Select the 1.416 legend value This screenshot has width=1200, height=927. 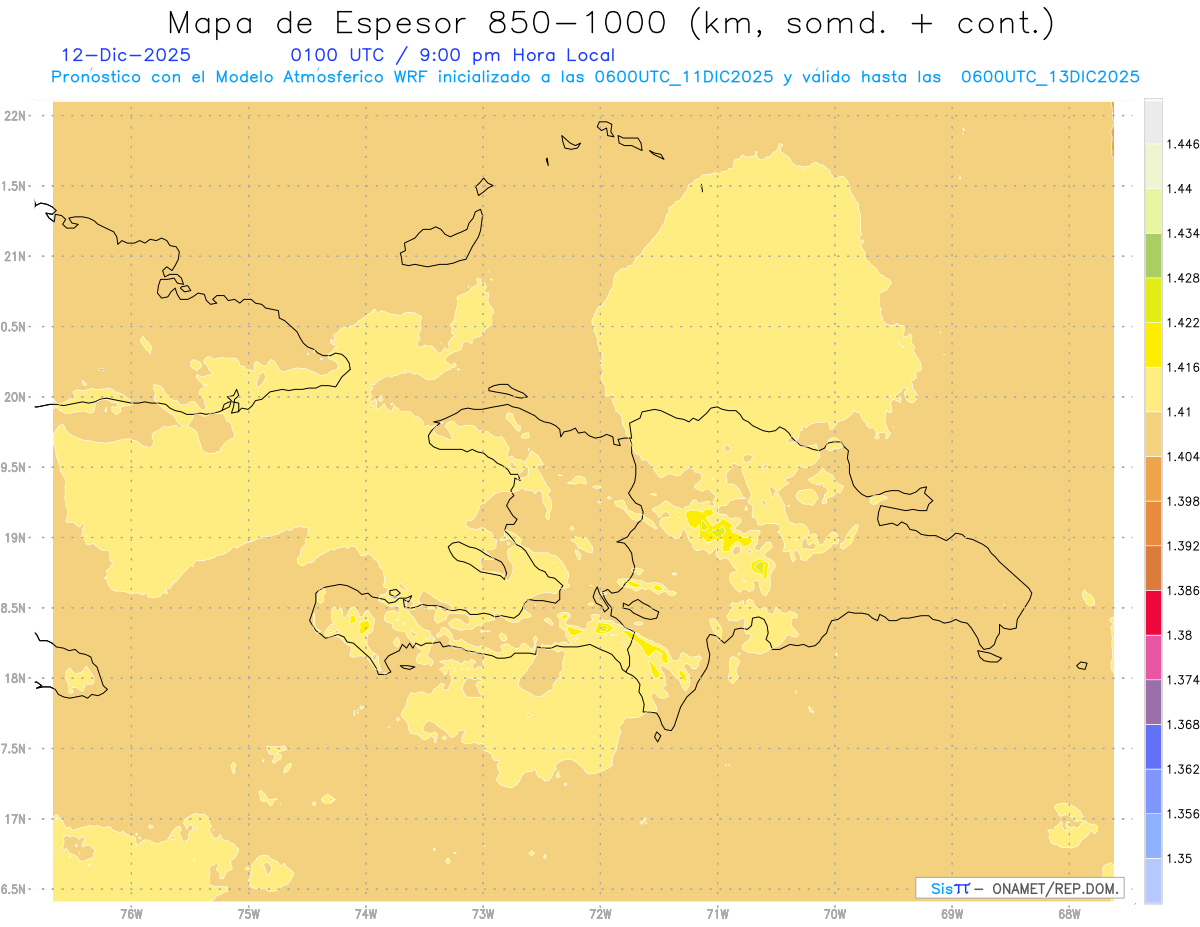[1185, 367]
